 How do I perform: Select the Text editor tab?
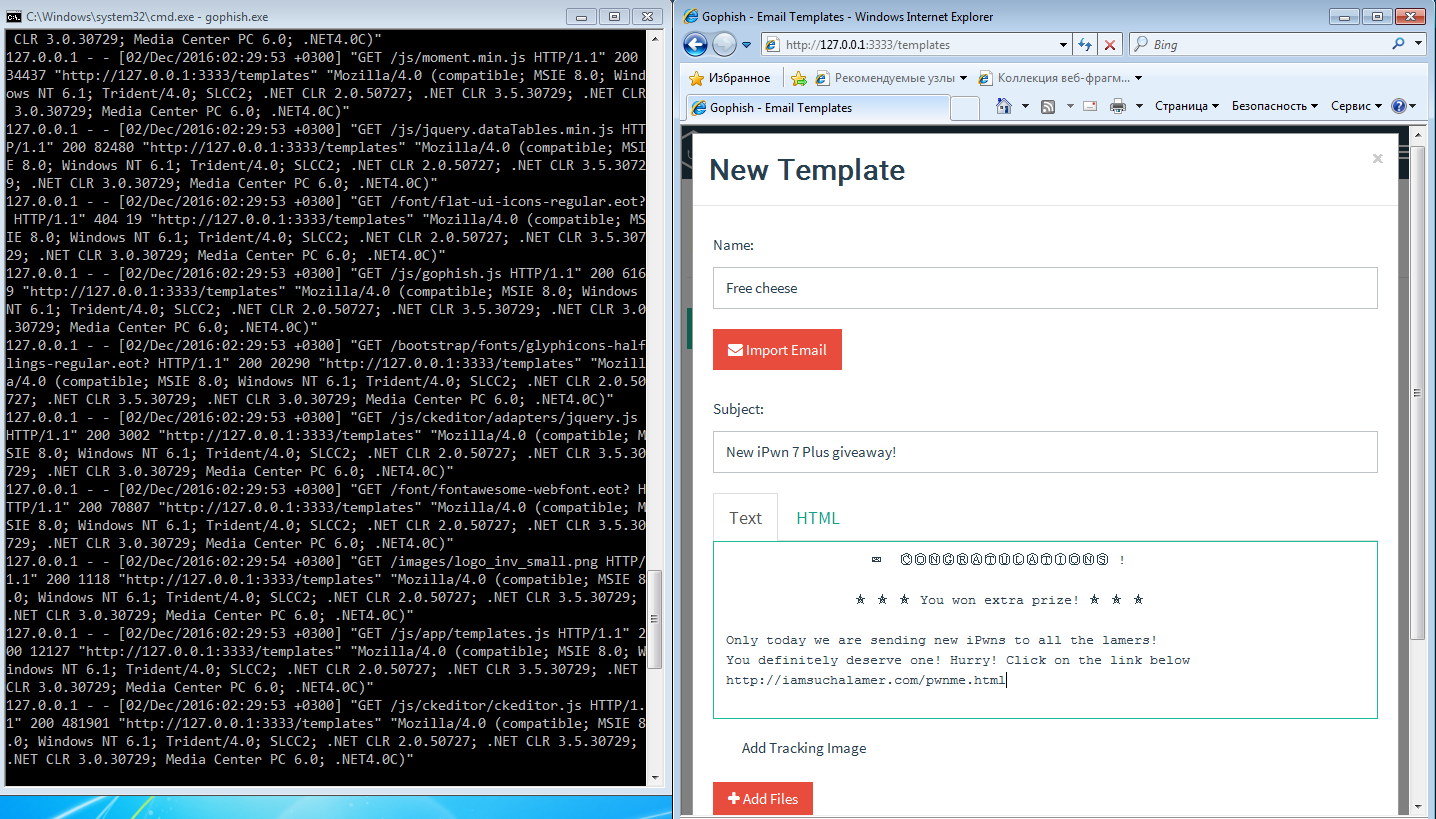745,518
